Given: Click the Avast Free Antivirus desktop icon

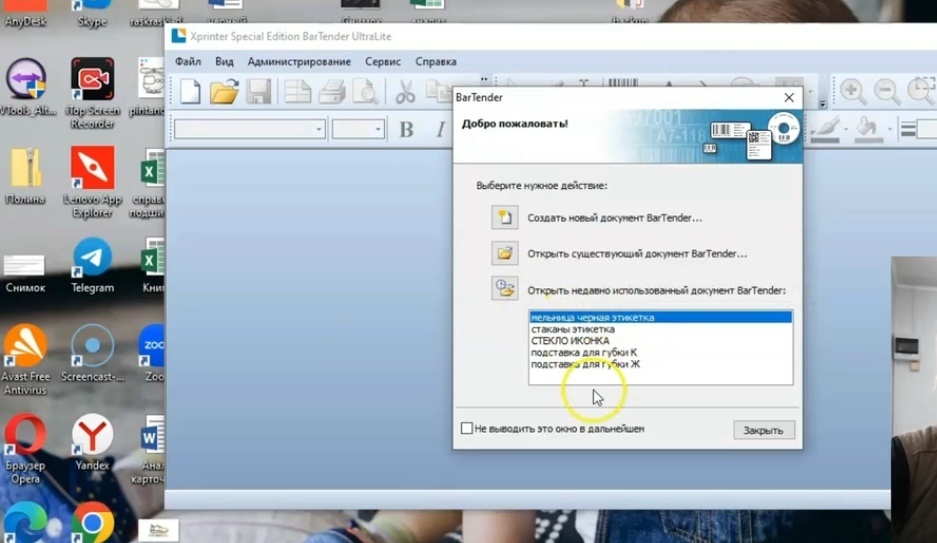Looking at the screenshot, I should tap(25, 360).
